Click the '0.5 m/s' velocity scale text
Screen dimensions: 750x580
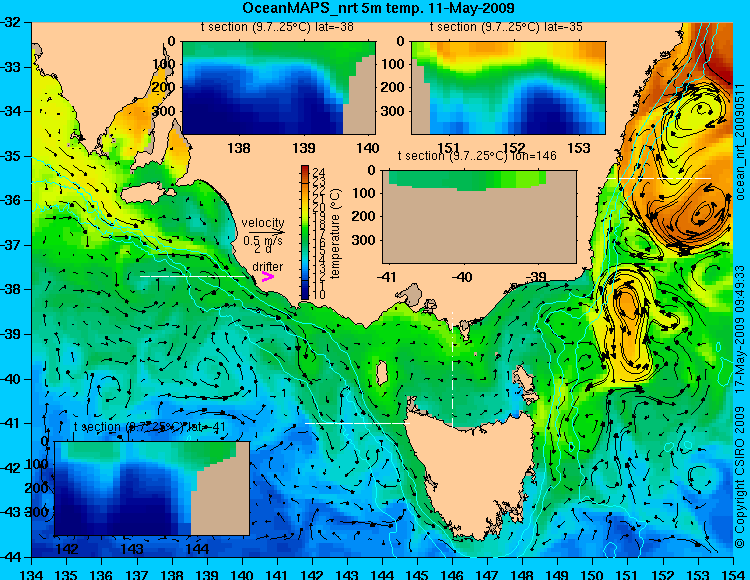[x=263, y=241]
